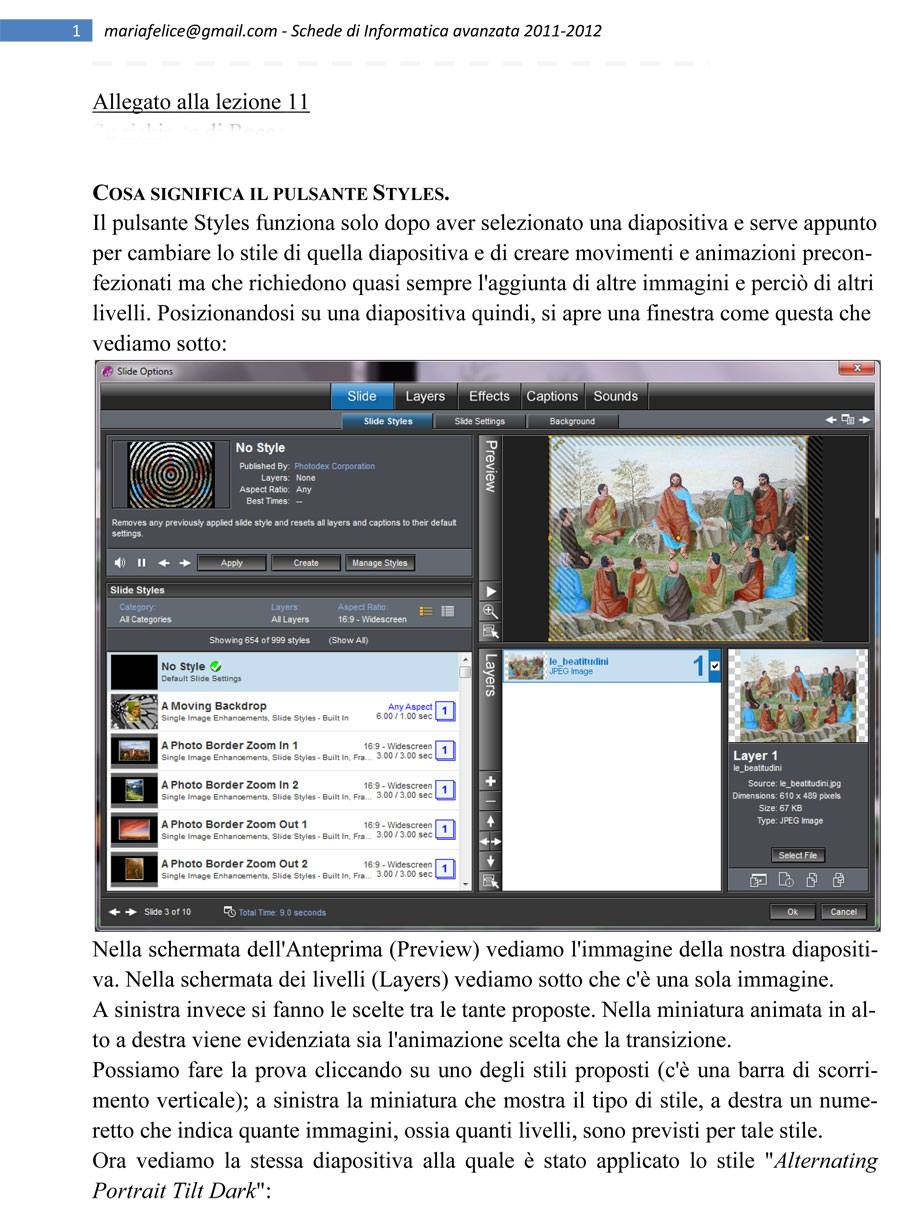
Task: Click the scrollbar down arrow in styles list
Action: tap(465, 884)
